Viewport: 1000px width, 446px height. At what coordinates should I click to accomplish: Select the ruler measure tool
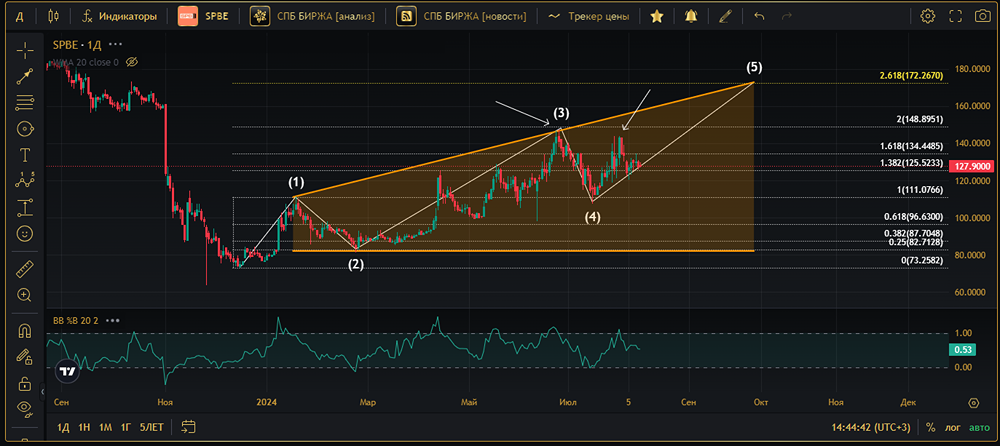pos(25,270)
